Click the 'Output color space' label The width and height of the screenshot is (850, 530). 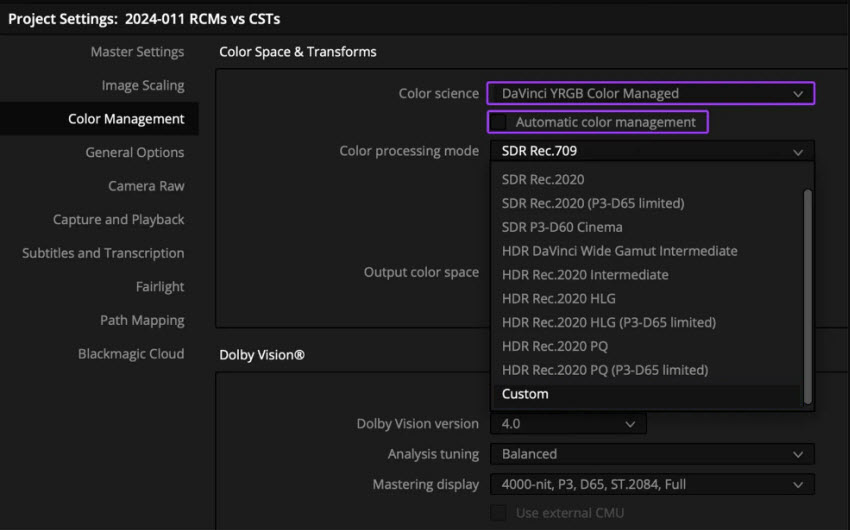point(421,272)
